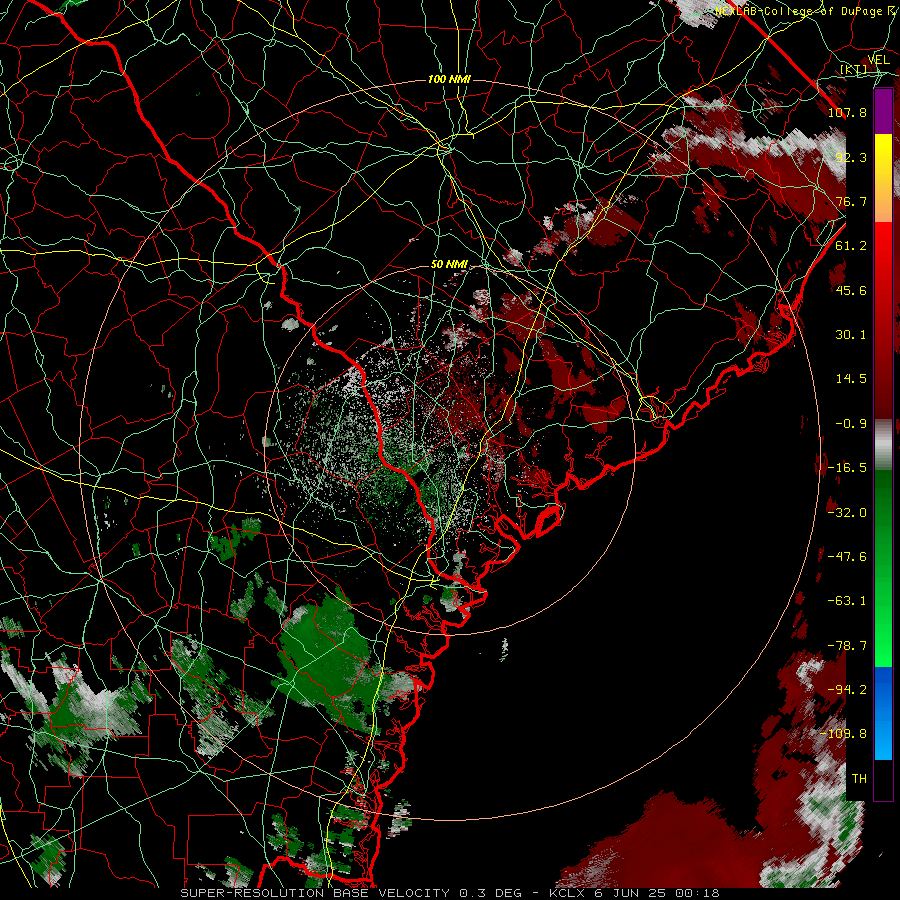Click the 76.7 scale value

click(851, 201)
